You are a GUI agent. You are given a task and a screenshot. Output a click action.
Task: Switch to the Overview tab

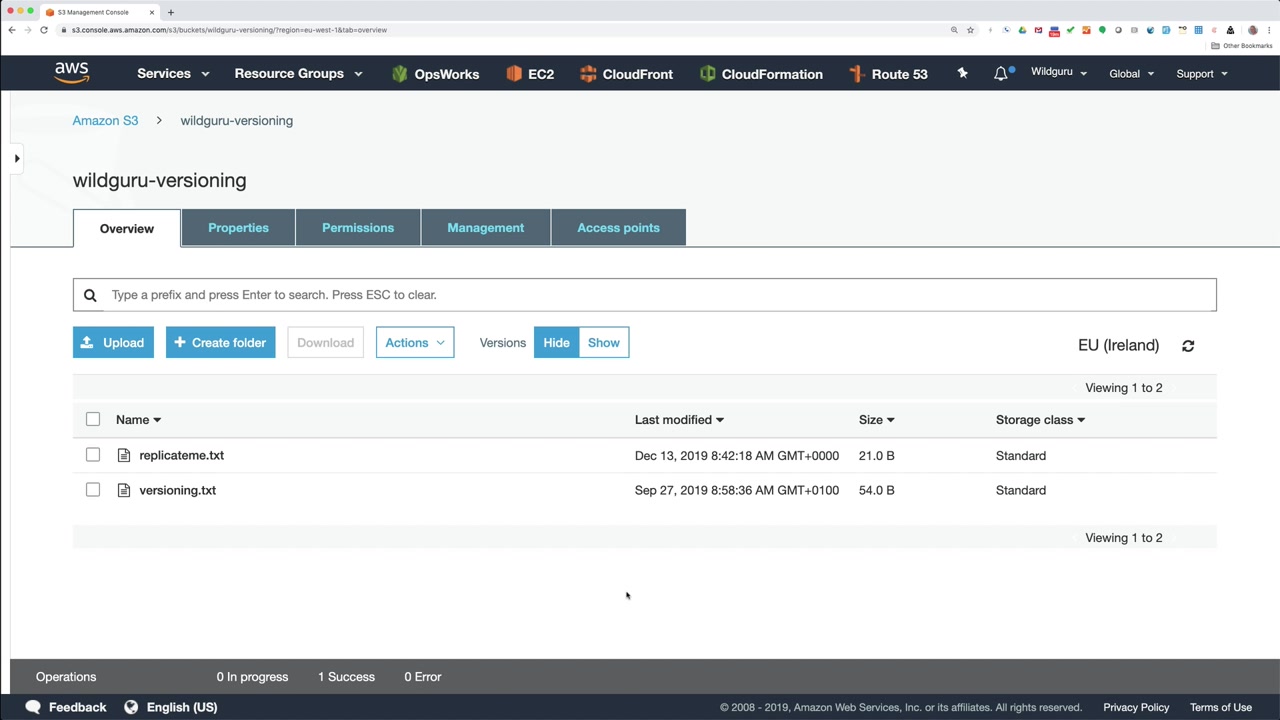(x=127, y=229)
